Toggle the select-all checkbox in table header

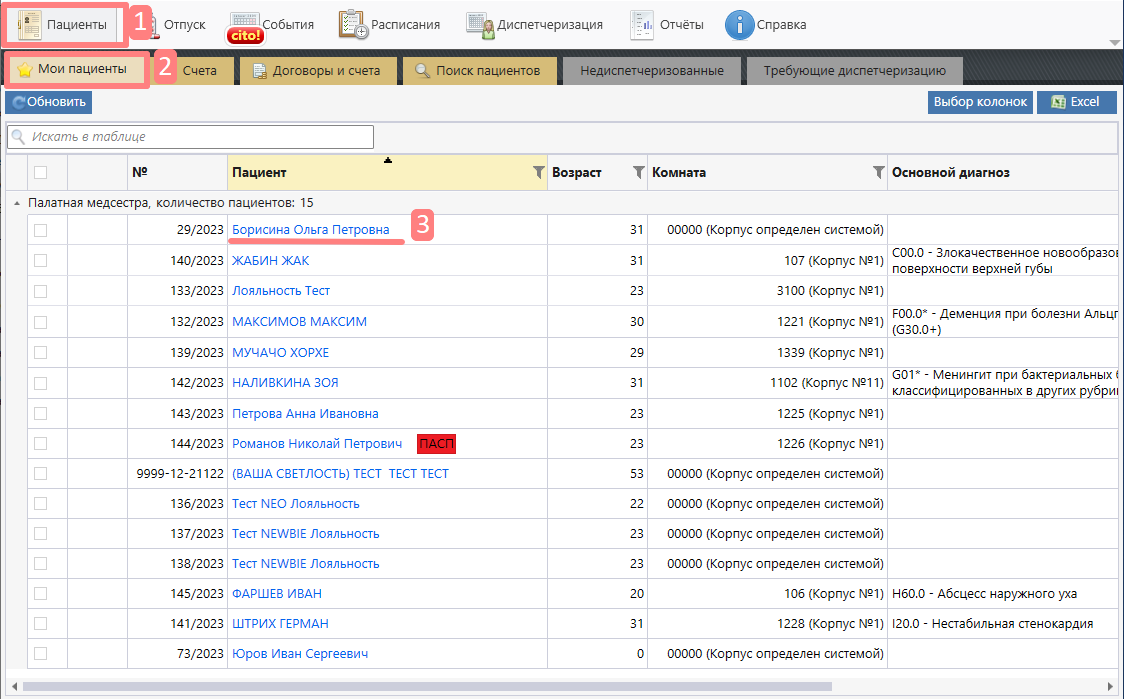click(40, 172)
